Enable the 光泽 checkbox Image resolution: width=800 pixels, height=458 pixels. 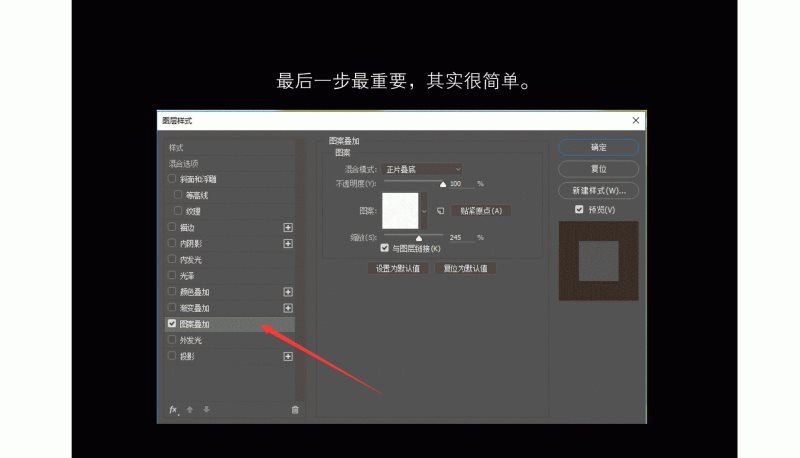coord(172,275)
